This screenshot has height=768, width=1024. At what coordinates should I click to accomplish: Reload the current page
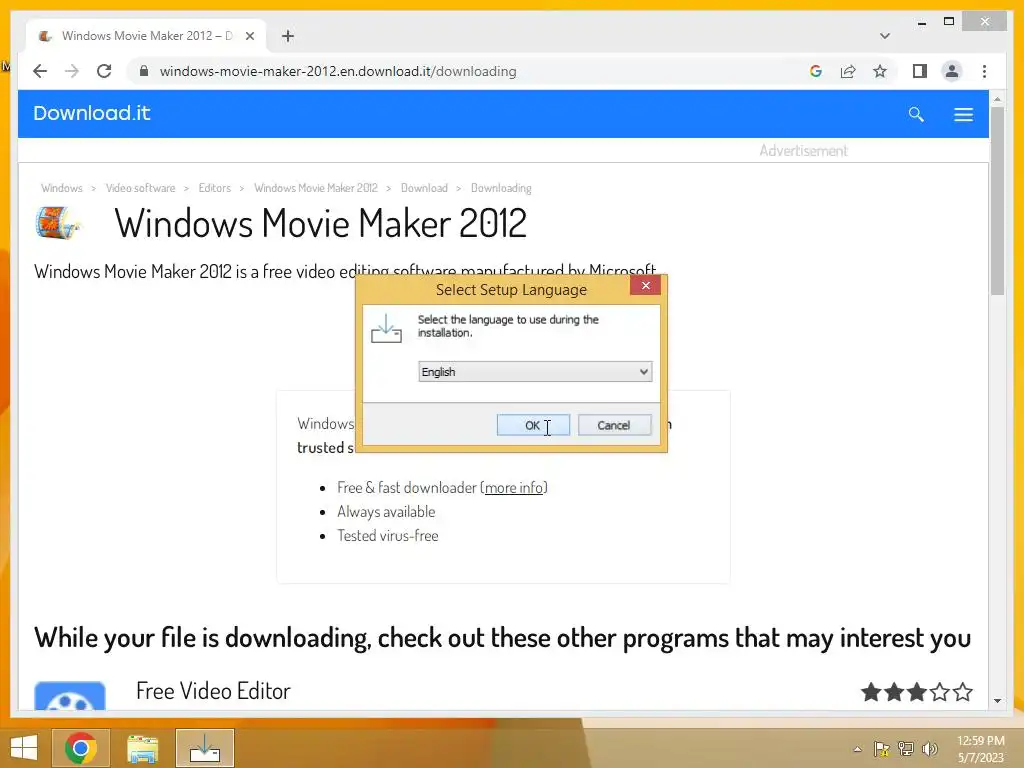point(104,71)
